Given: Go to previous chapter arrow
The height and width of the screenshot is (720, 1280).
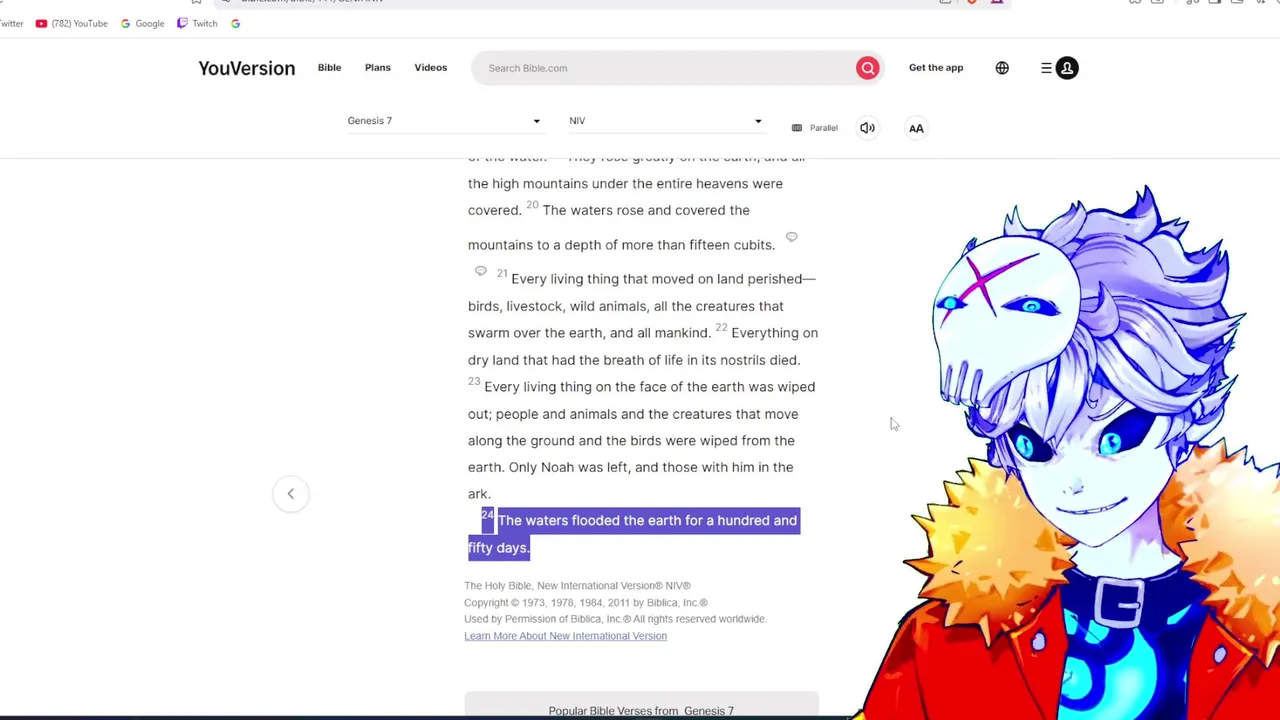Looking at the screenshot, I should 291,493.
